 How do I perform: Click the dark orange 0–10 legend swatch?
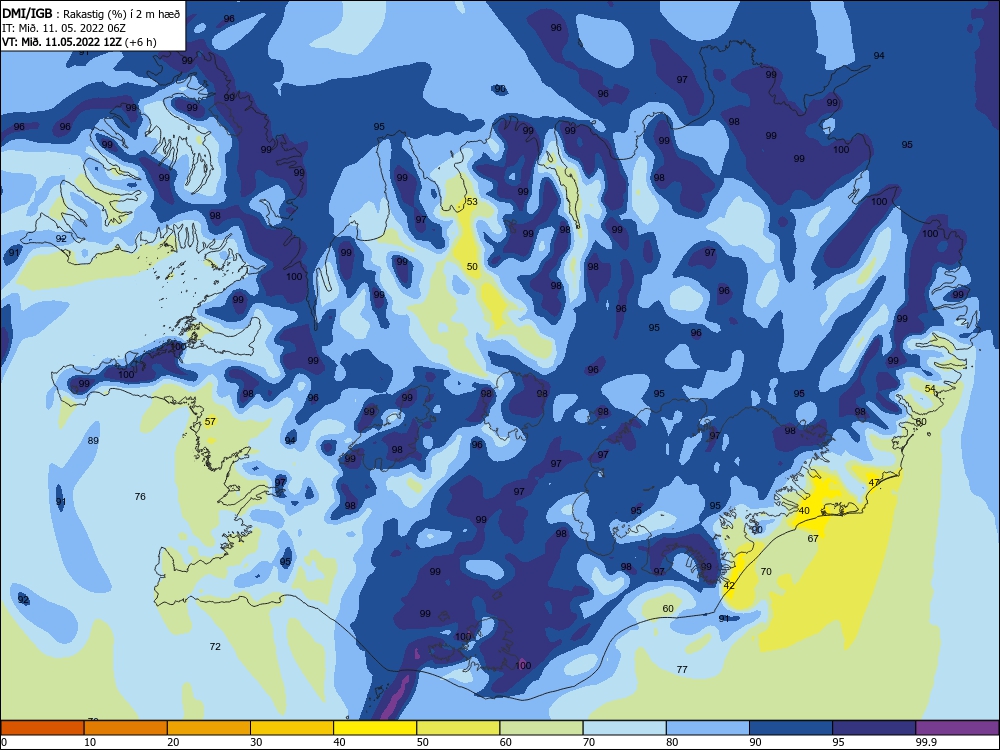[x=42, y=728]
